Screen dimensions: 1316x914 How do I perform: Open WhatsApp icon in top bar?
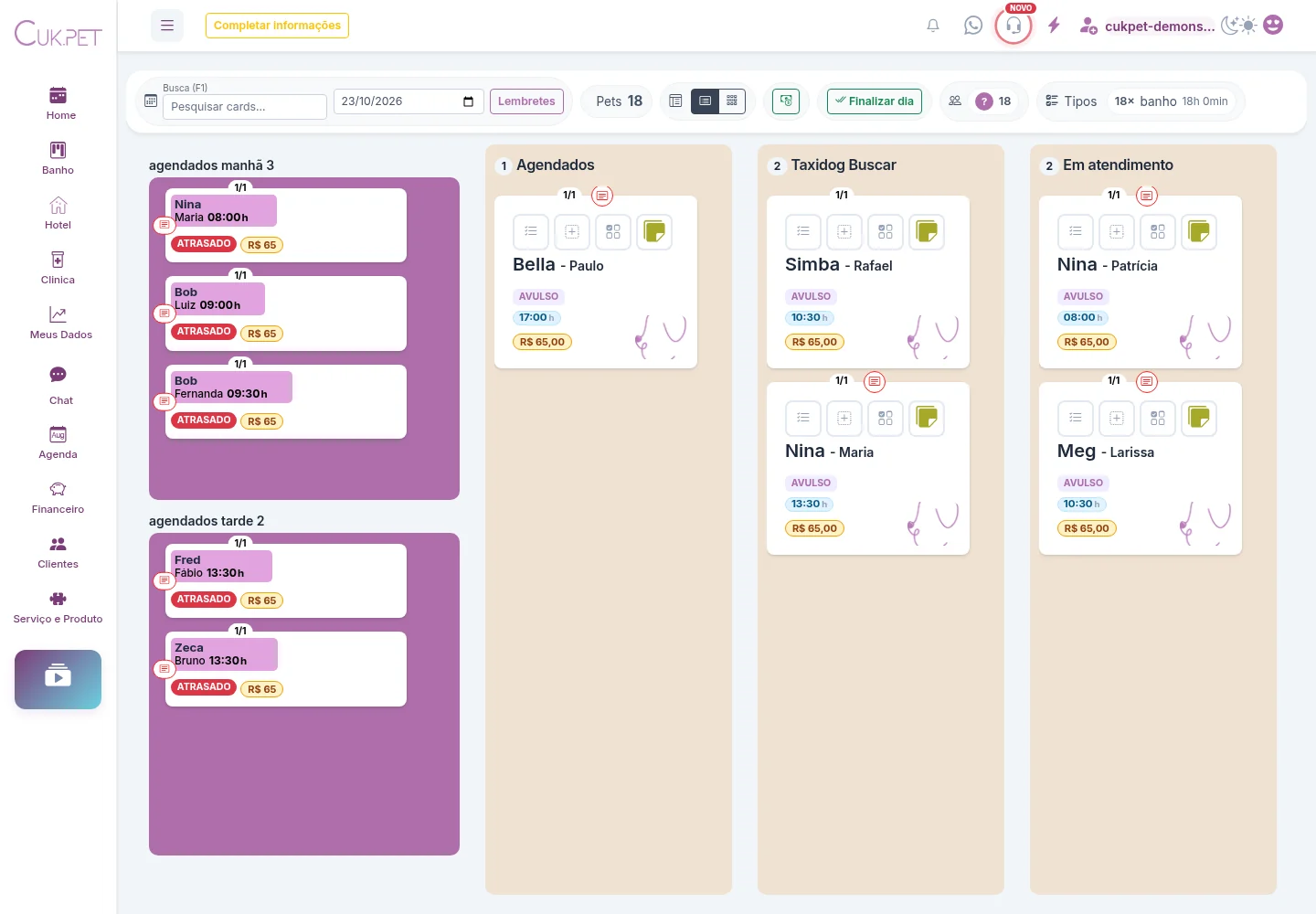pyautogui.click(x=973, y=26)
